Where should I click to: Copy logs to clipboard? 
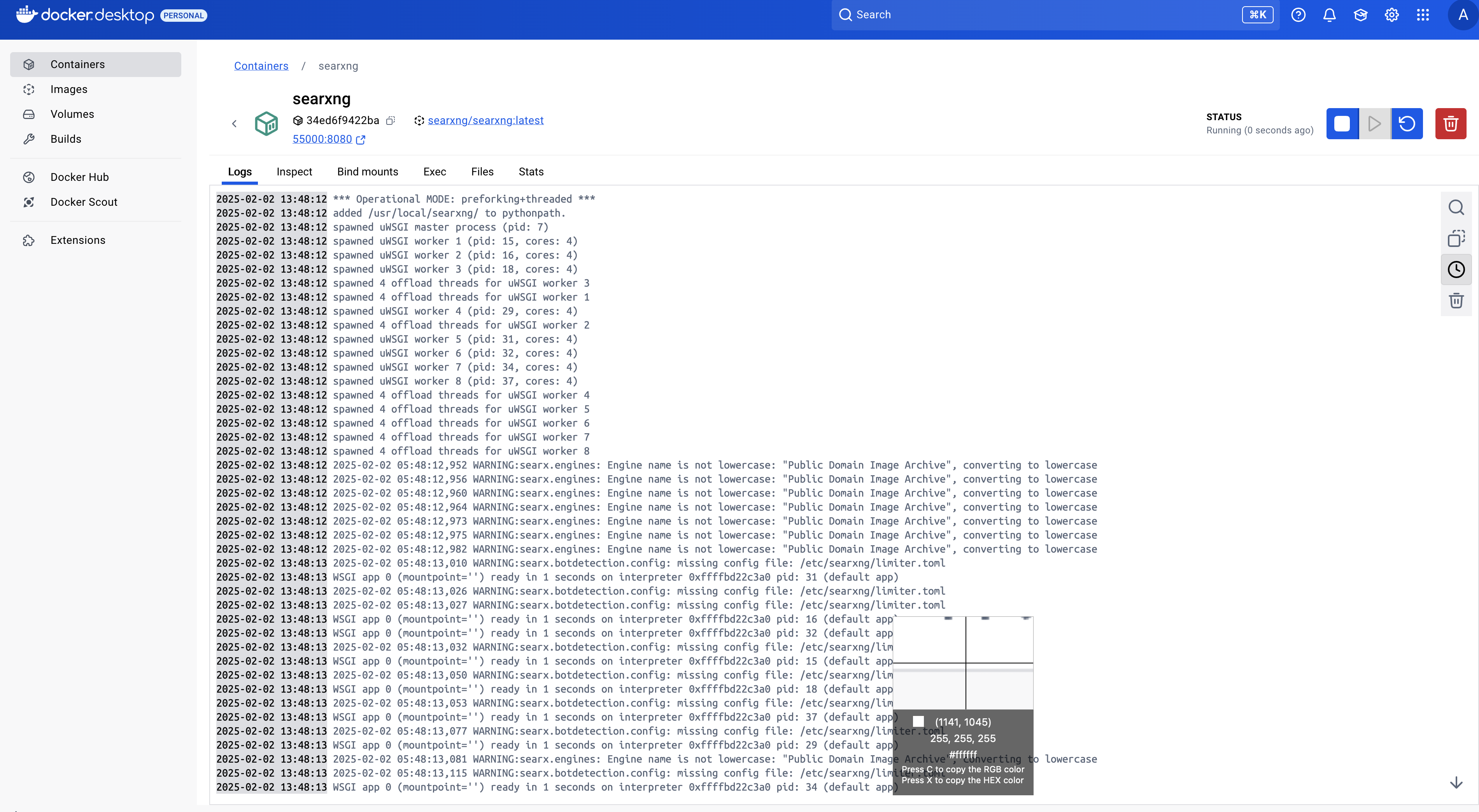pyautogui.click(x=1455, y=238)
